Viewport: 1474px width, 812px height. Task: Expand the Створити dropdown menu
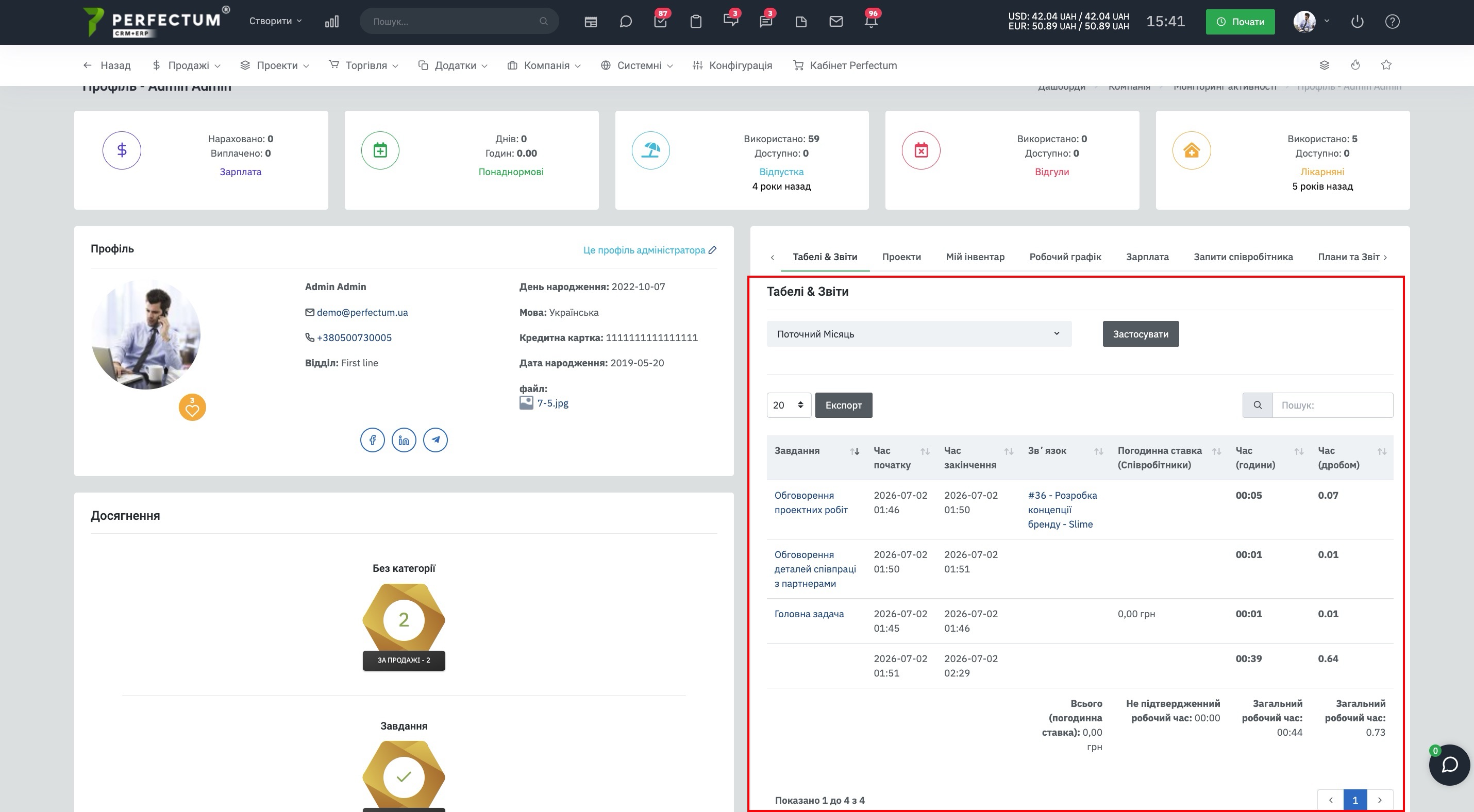point(275,21)
